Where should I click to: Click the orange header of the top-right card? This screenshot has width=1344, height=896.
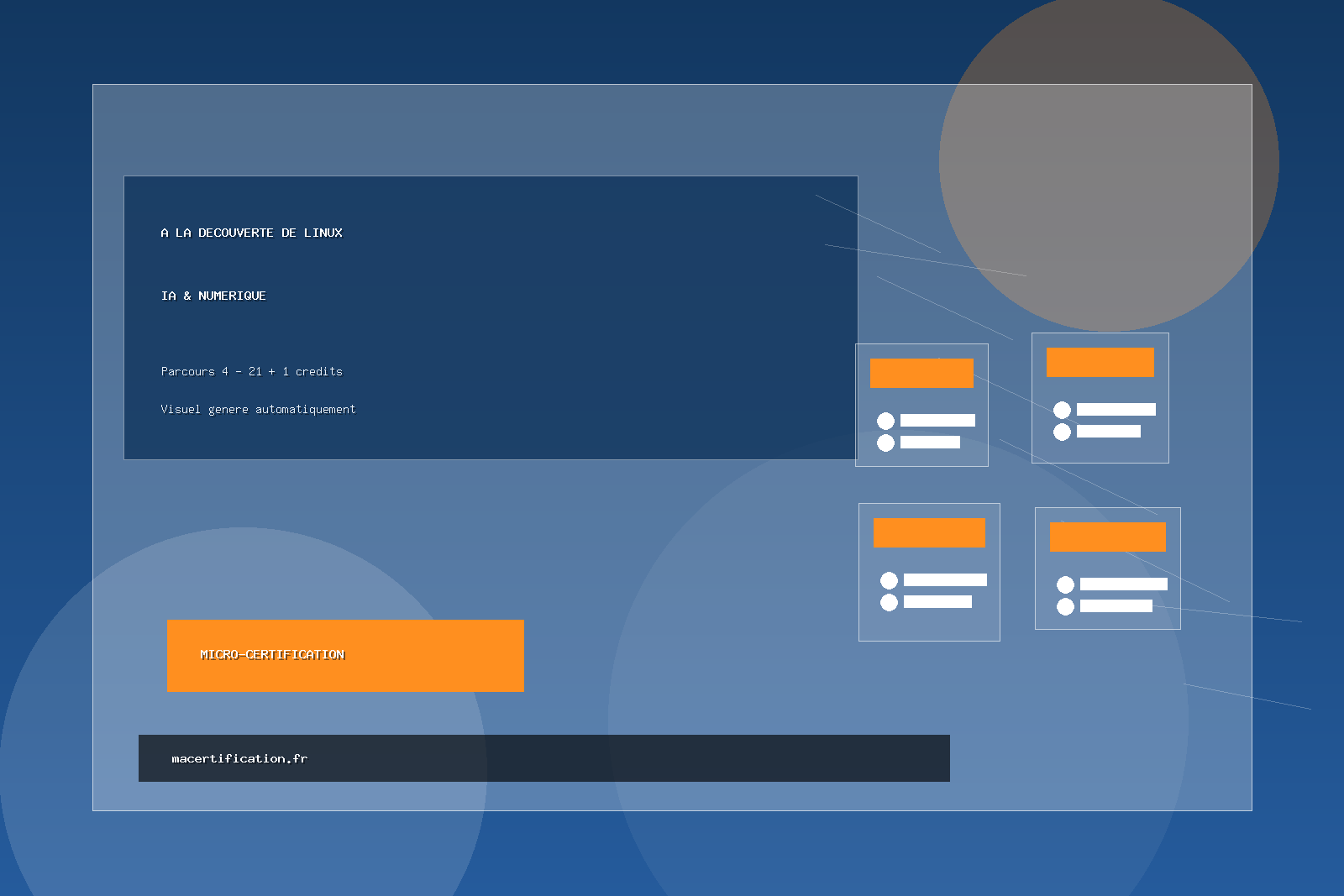(1100, 363)
